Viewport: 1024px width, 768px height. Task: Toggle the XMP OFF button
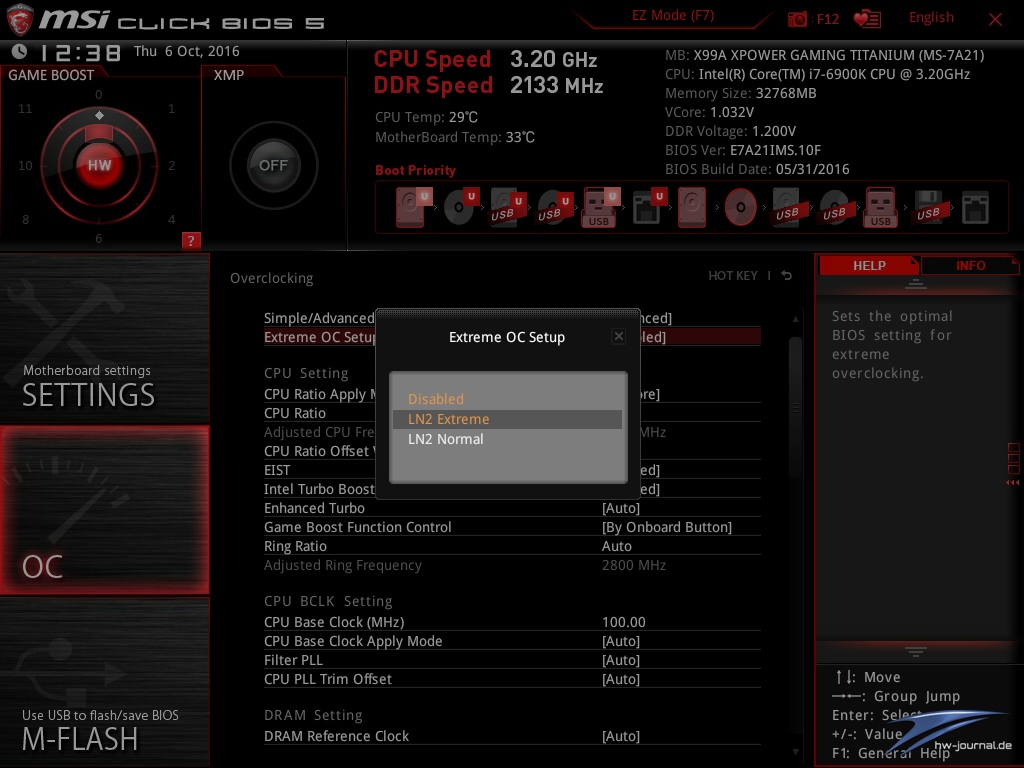pyautogui.click(x=273, y=165)
